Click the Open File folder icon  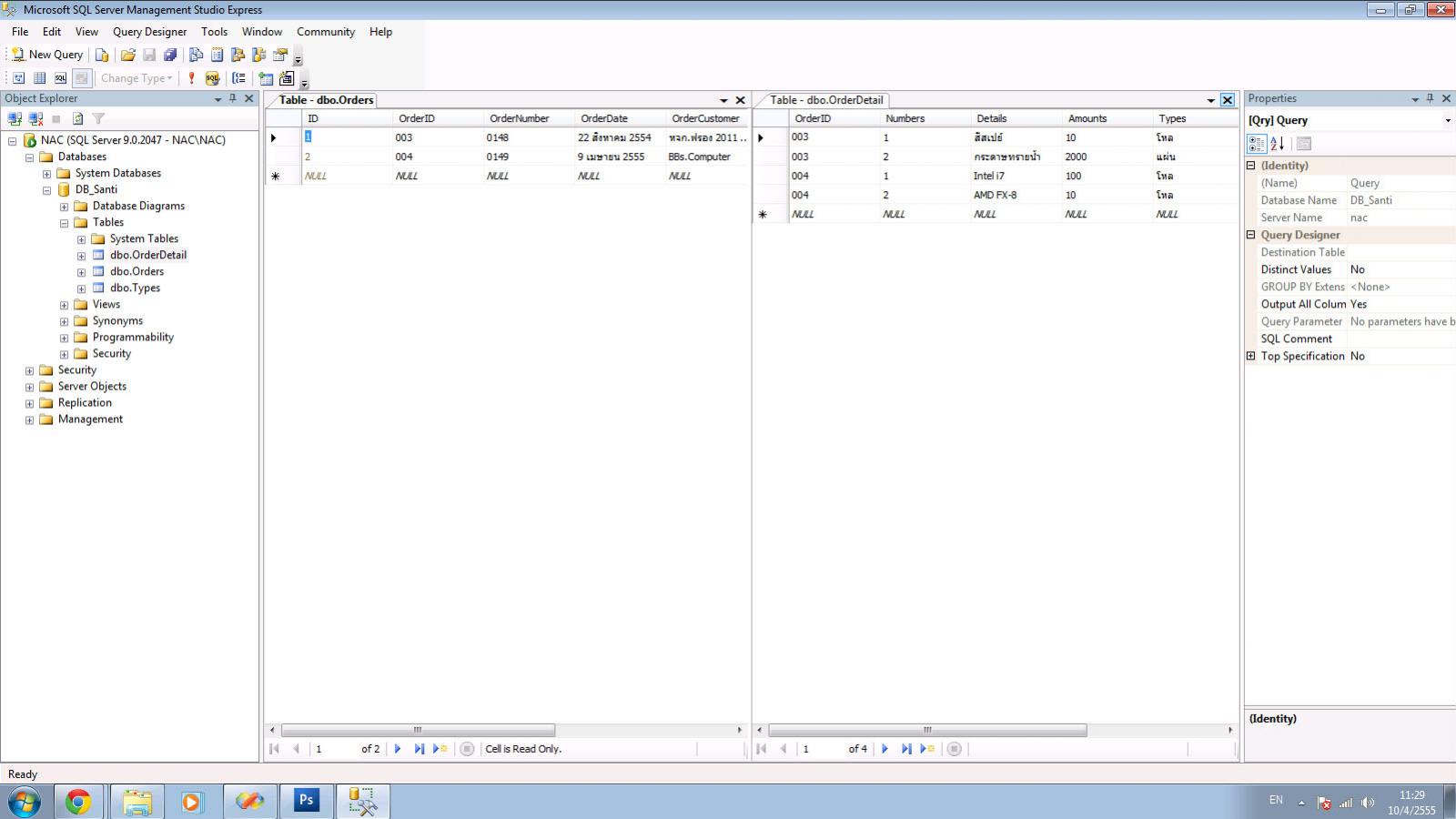pos(128,55)
